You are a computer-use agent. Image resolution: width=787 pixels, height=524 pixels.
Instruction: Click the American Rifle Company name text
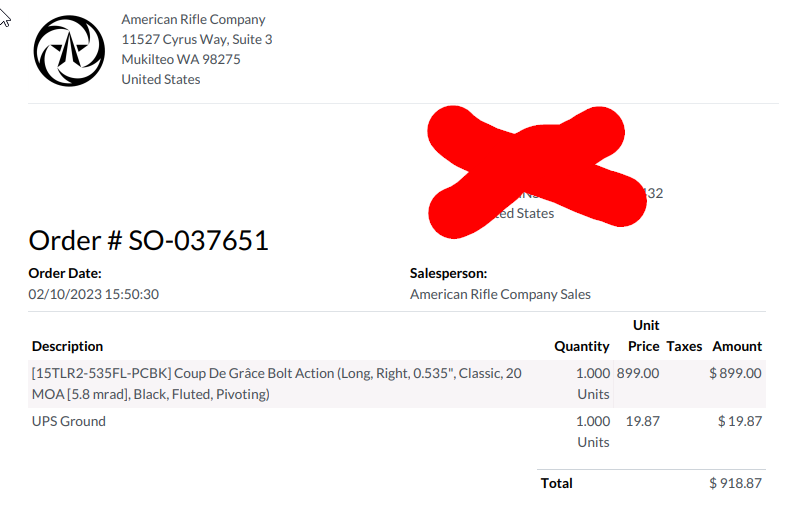[193, 19]
